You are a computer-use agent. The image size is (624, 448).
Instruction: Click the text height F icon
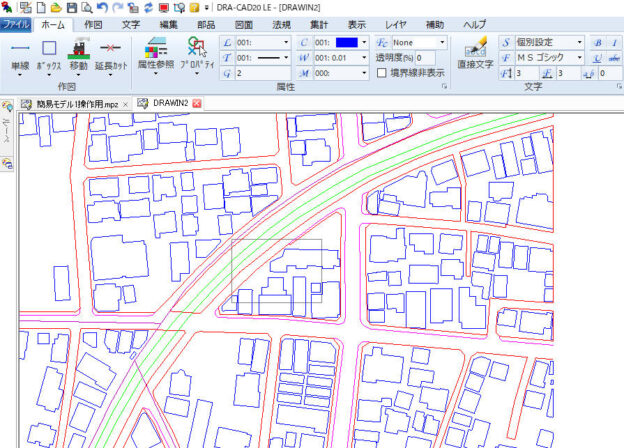coord(506,73)
